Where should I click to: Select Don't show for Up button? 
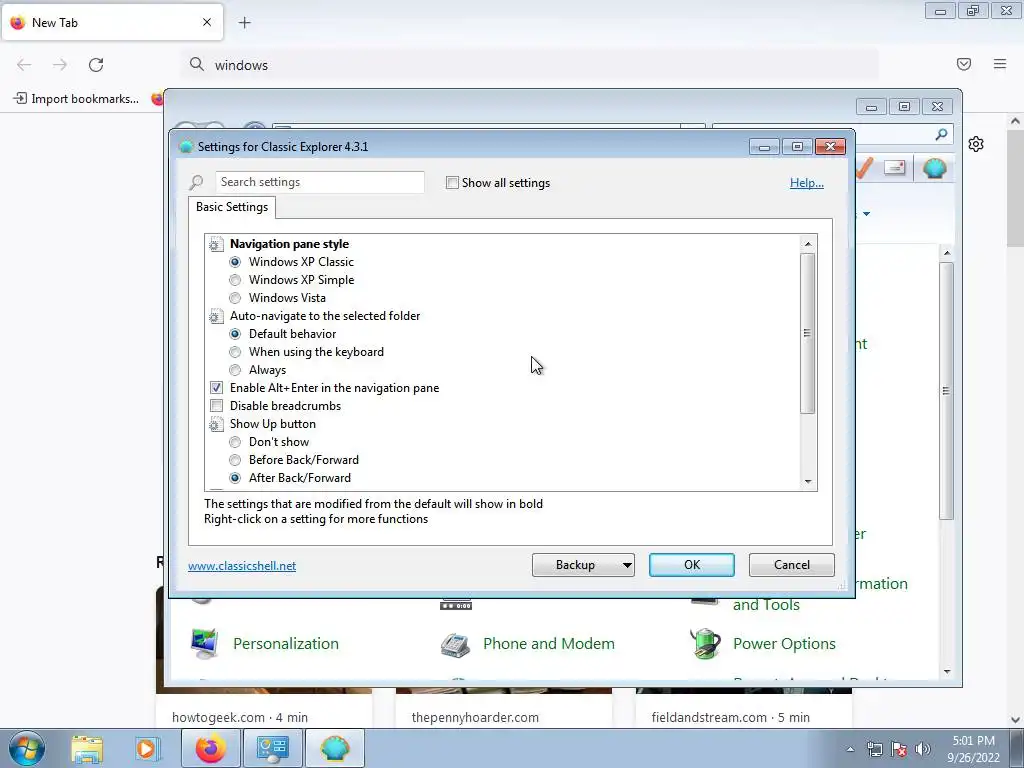(235, 442)
